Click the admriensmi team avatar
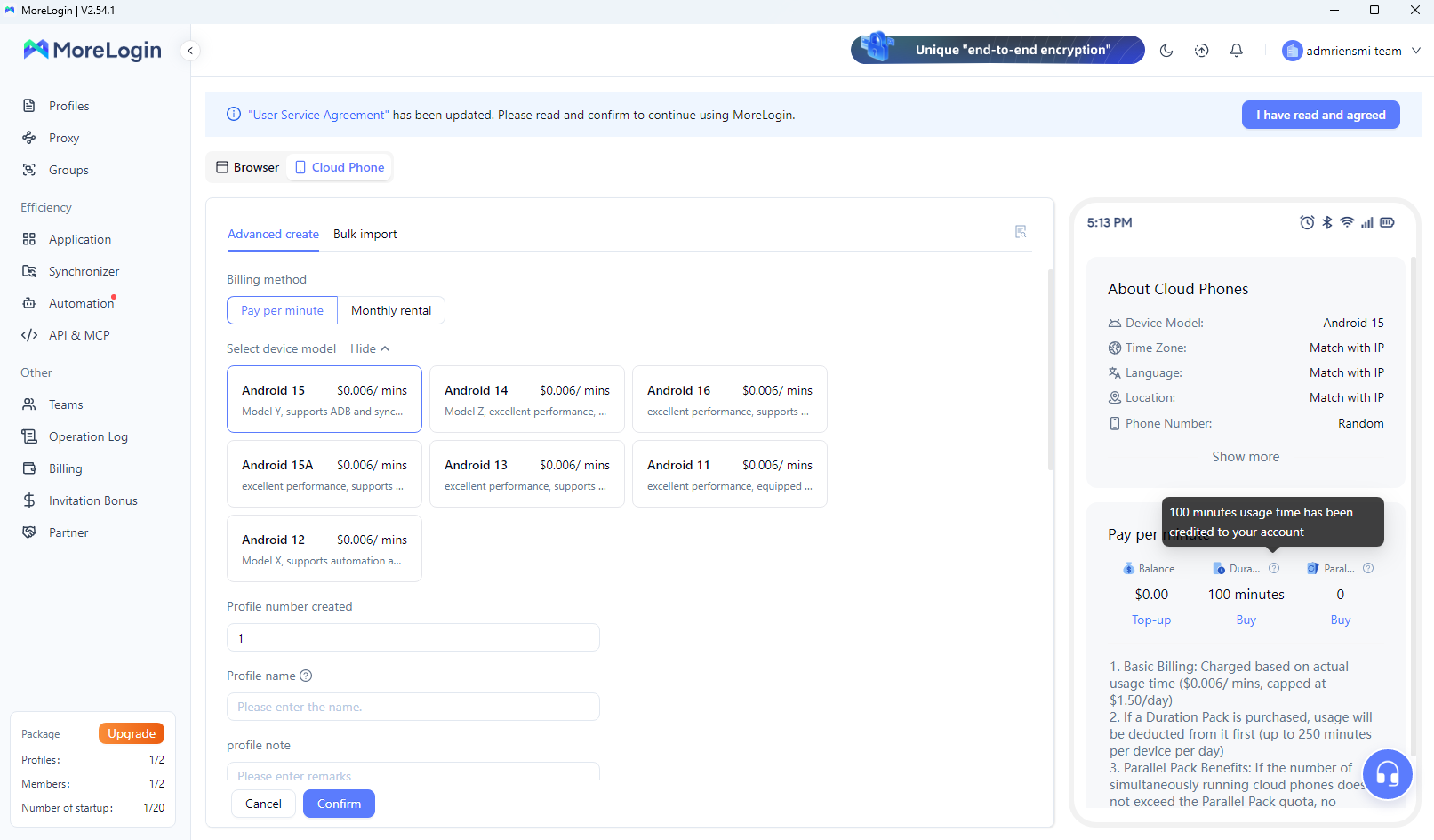Viewport: 1434px width, 840px height. tap(1292, 51)
